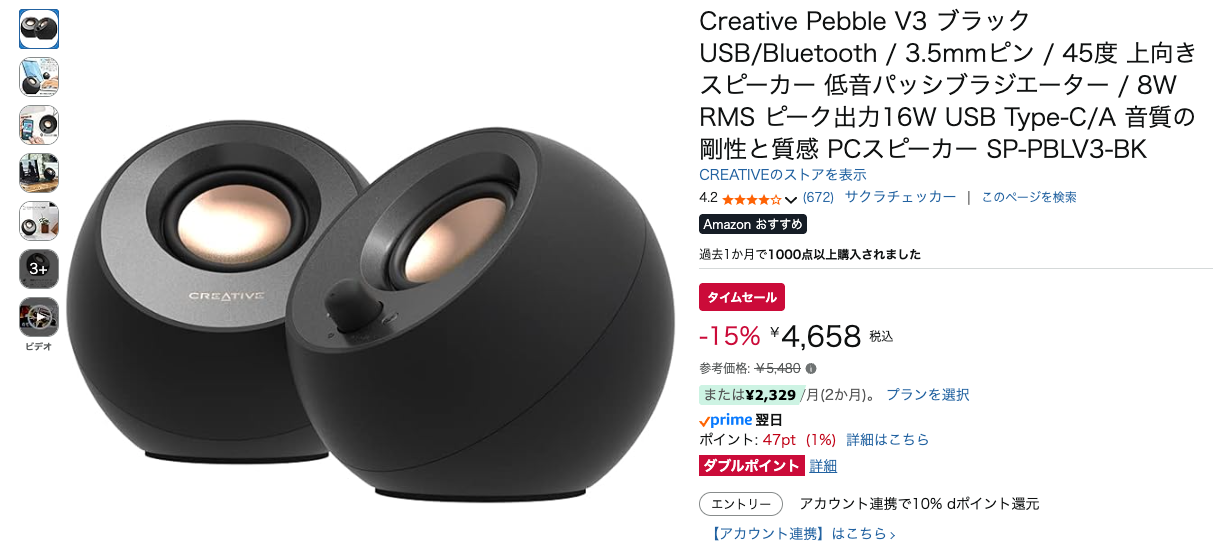Image resolution: width=1225 pixels, height=552 pixels.
Task: Click the star rating icons
Action: 751,198
